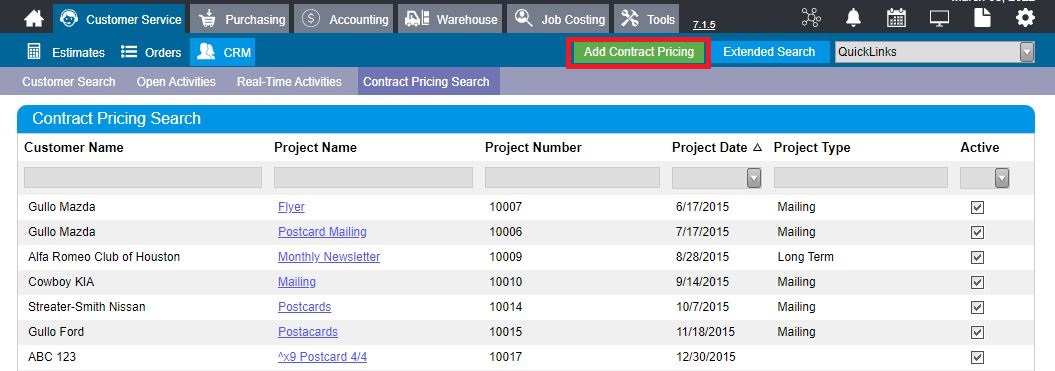
Task: Select Long Term project type cell
Action: pos(805,257)
